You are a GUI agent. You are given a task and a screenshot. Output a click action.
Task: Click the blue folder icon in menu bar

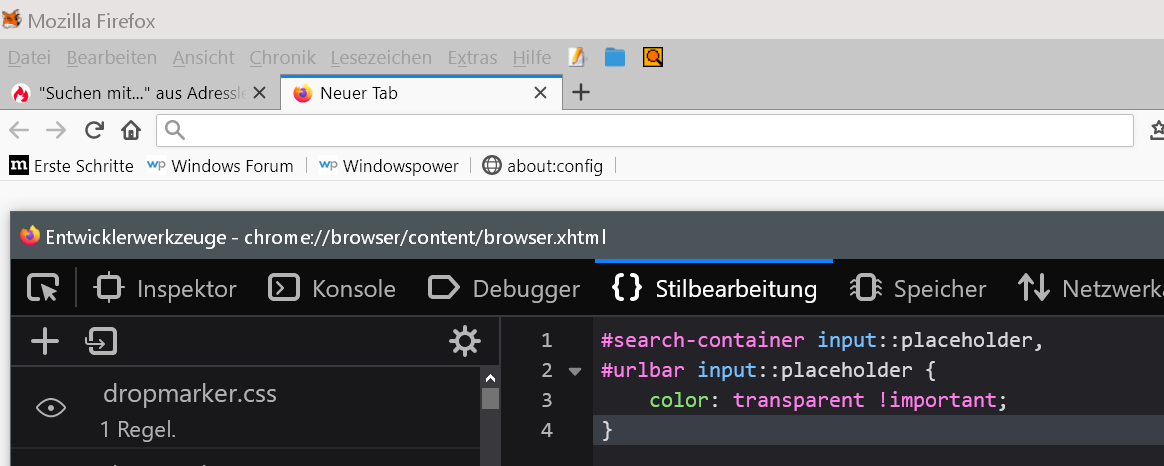615,58
